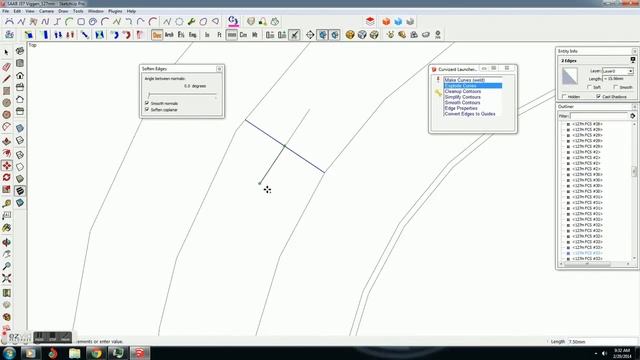Select the Push/Pull tool
This screenshot has width=640, height=360.
click(6, 141)
